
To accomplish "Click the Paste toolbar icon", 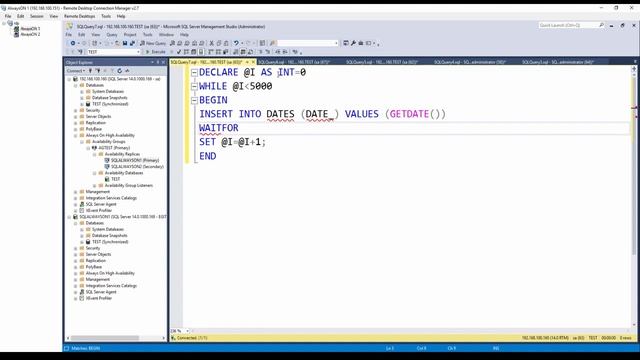I will point(226,43).
